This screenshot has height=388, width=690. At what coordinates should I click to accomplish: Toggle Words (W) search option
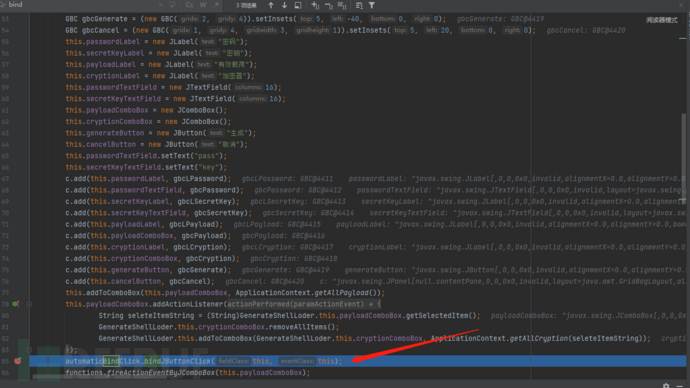click(x=203, y=5)
